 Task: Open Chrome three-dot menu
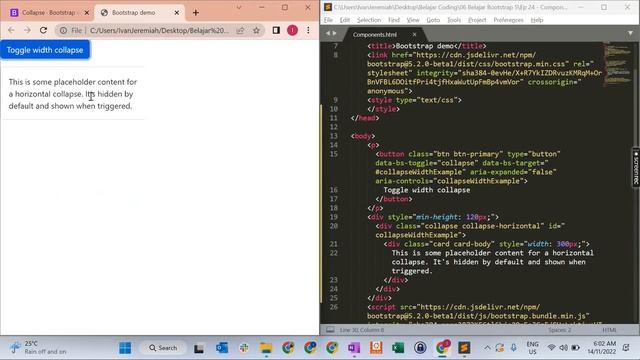tap(308, 30)
